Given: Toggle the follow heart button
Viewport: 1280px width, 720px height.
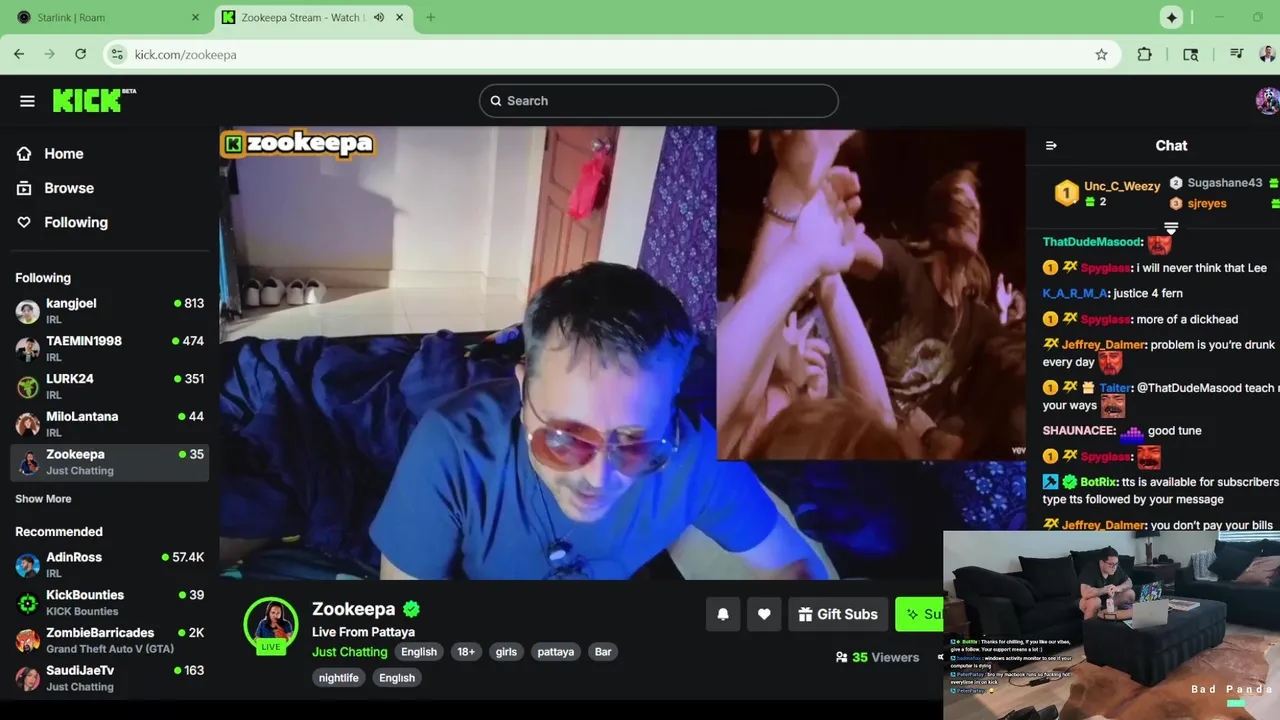Looking at the screenshot, I should click(x=764, y=614).
